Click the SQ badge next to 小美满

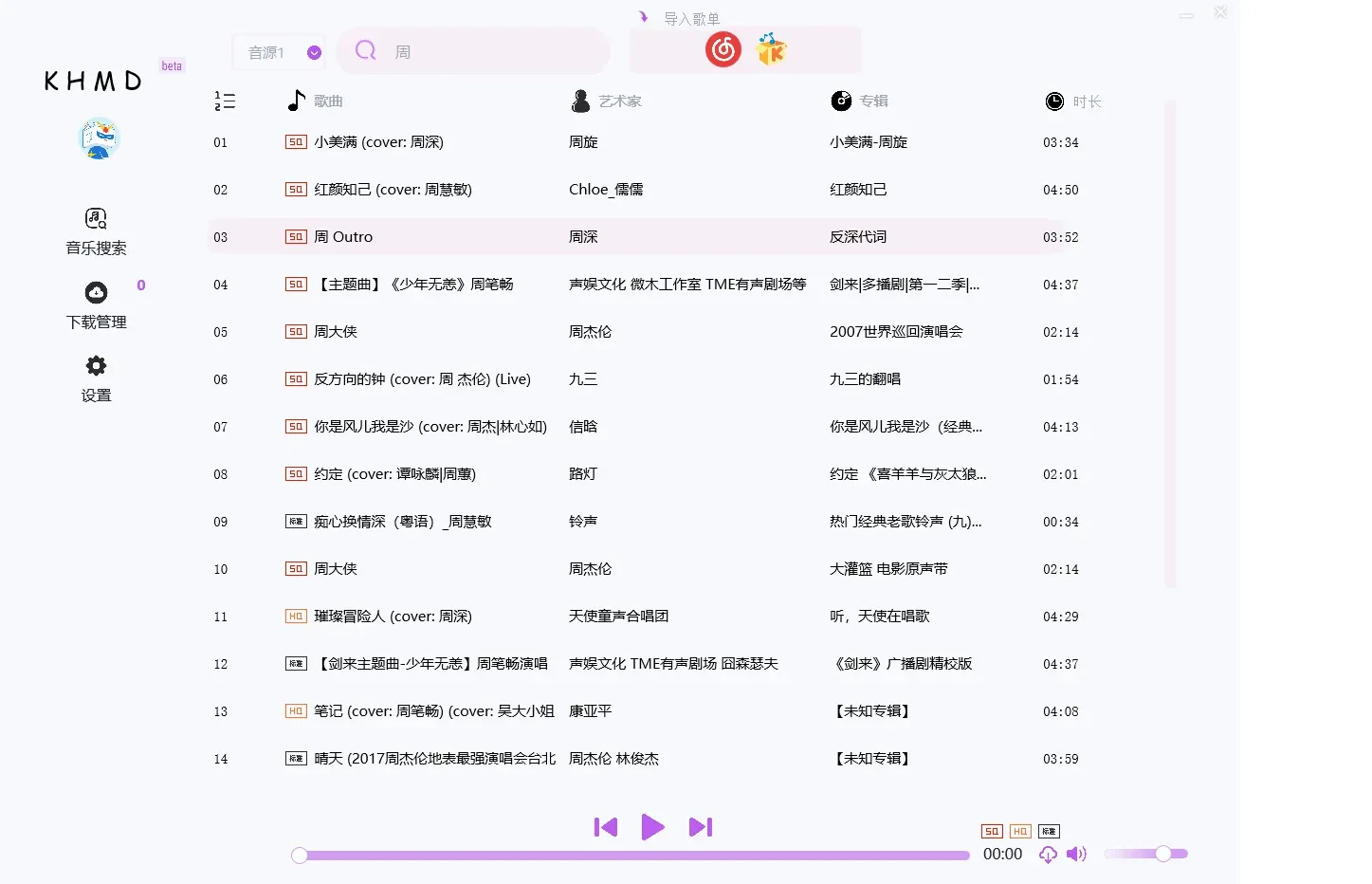pos(295,141)
